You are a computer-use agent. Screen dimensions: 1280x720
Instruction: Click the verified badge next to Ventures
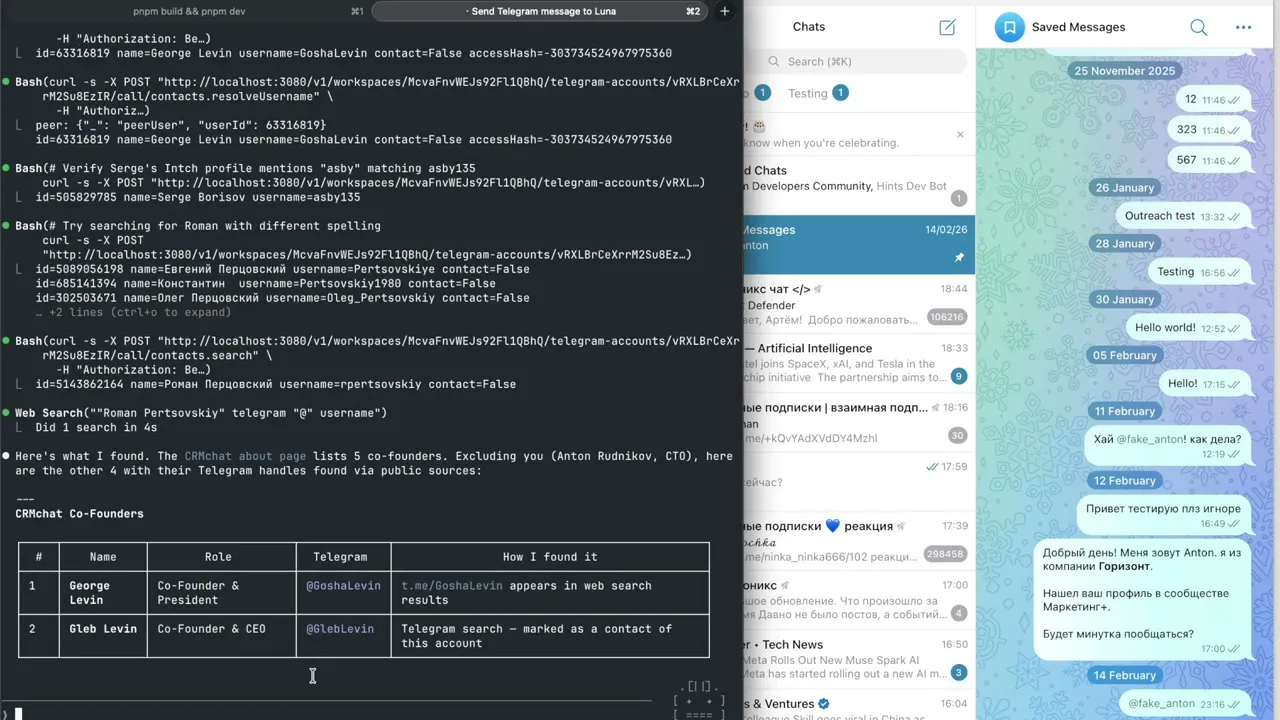tap(824, 704)
